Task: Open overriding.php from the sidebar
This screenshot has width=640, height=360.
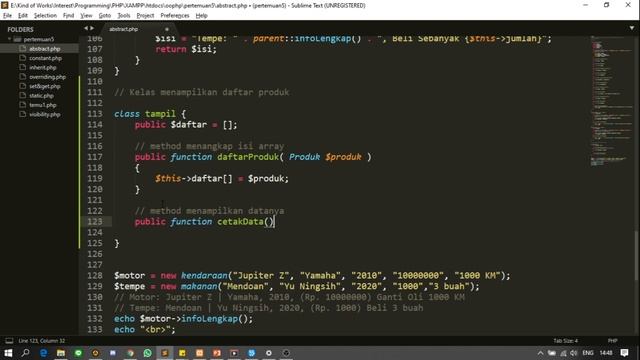Action: pyautogui.click(x=47, y=77)
